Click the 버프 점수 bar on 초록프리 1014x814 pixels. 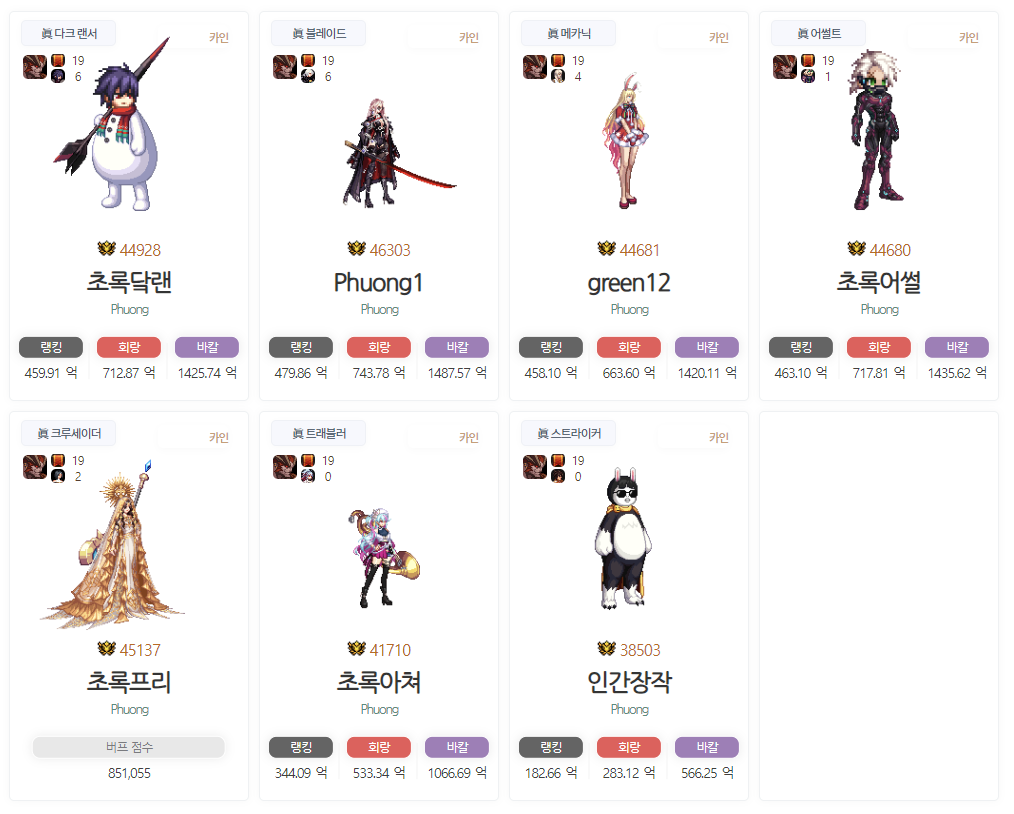pos(129,747)
